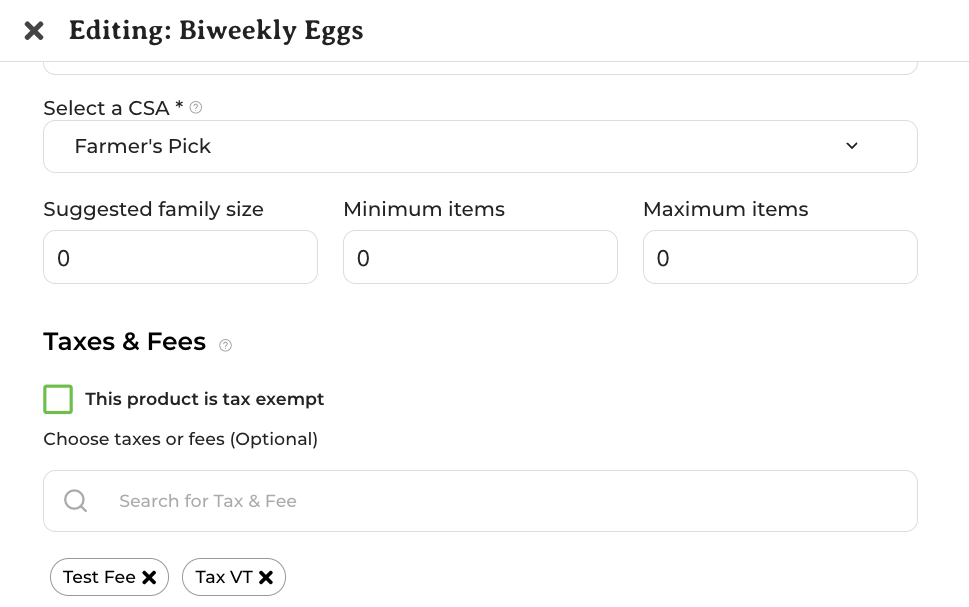
Task: Focus the Suggested family size field
Action: point(180,257)
